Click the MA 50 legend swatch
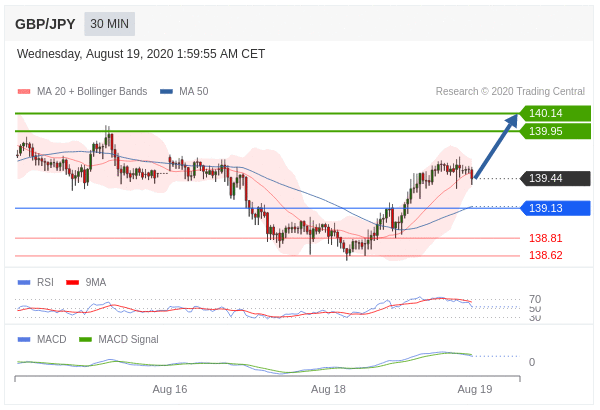 tap(166, 91)
